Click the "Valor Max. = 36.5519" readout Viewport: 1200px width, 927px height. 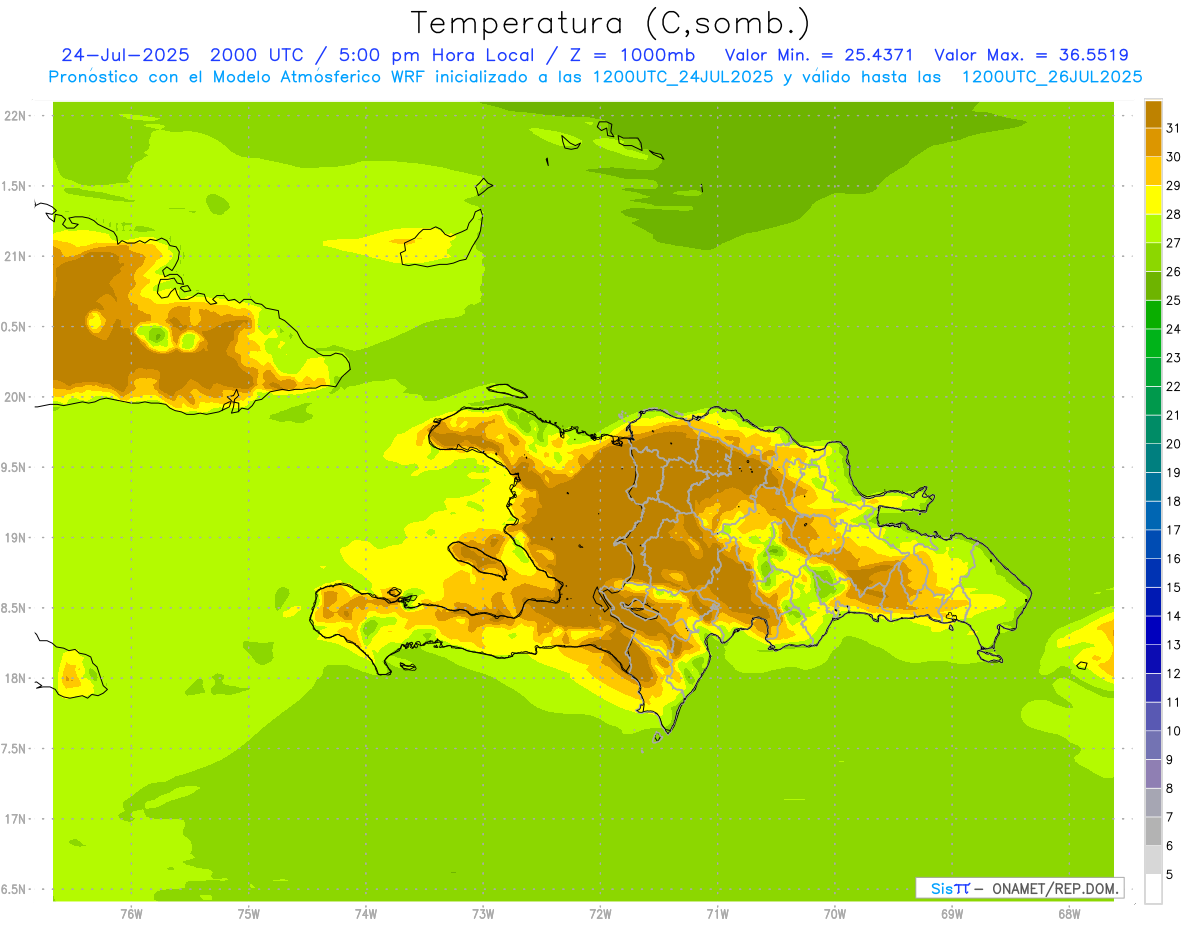pos(1032,55)
